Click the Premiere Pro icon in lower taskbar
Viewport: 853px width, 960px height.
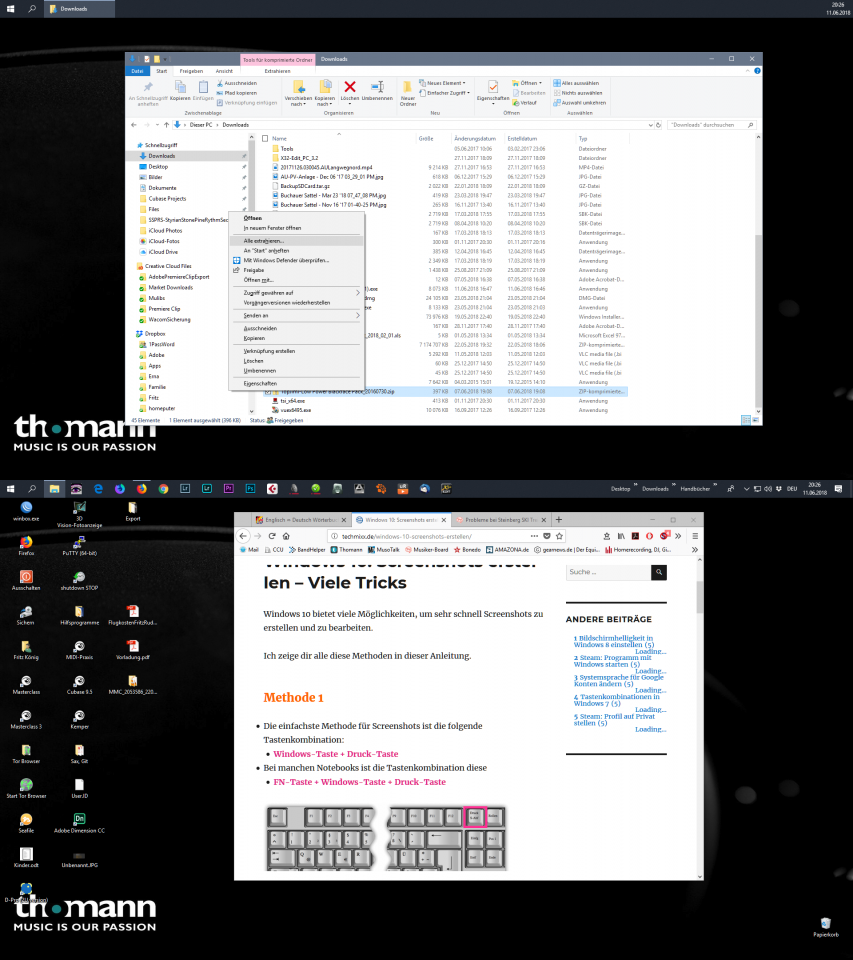point(228,489)
